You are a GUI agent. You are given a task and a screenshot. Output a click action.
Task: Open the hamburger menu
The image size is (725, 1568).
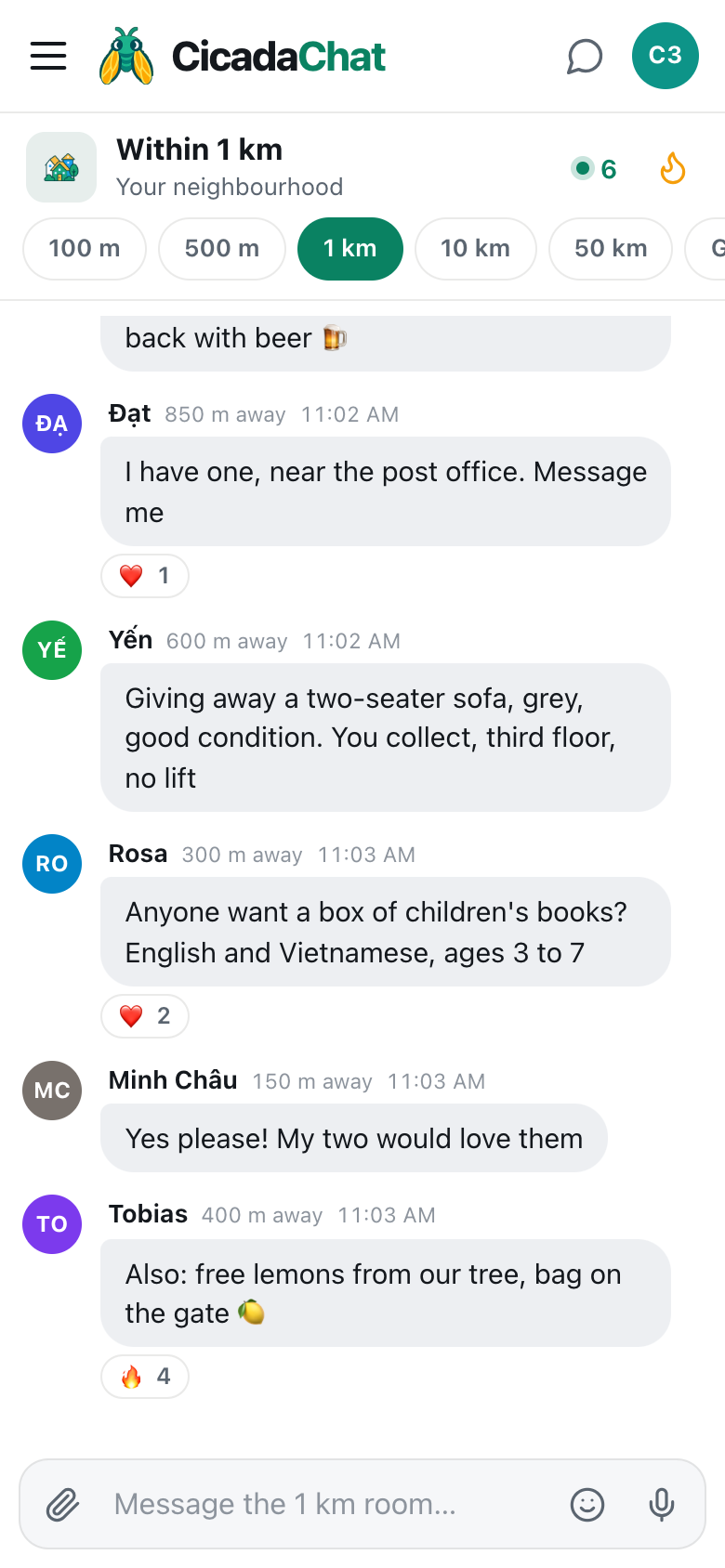pos(48,56)
